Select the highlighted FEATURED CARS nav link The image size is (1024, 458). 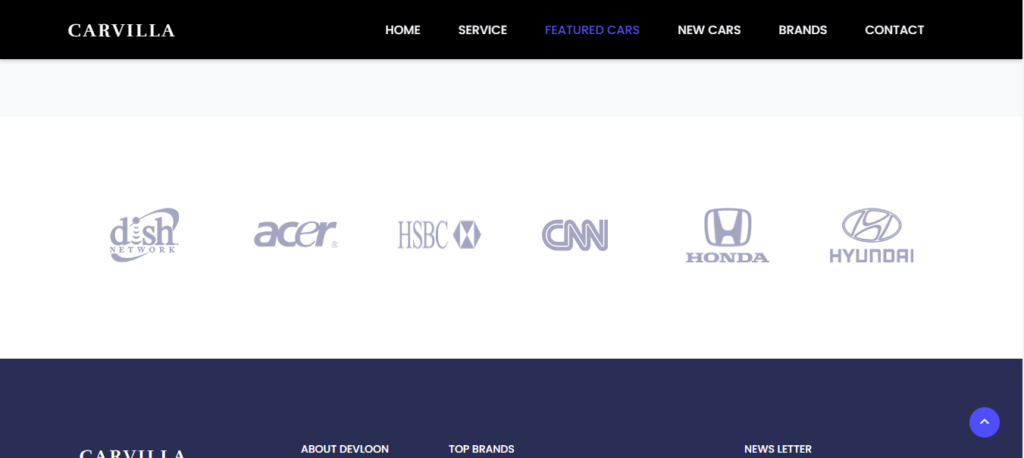click(592, 30)
